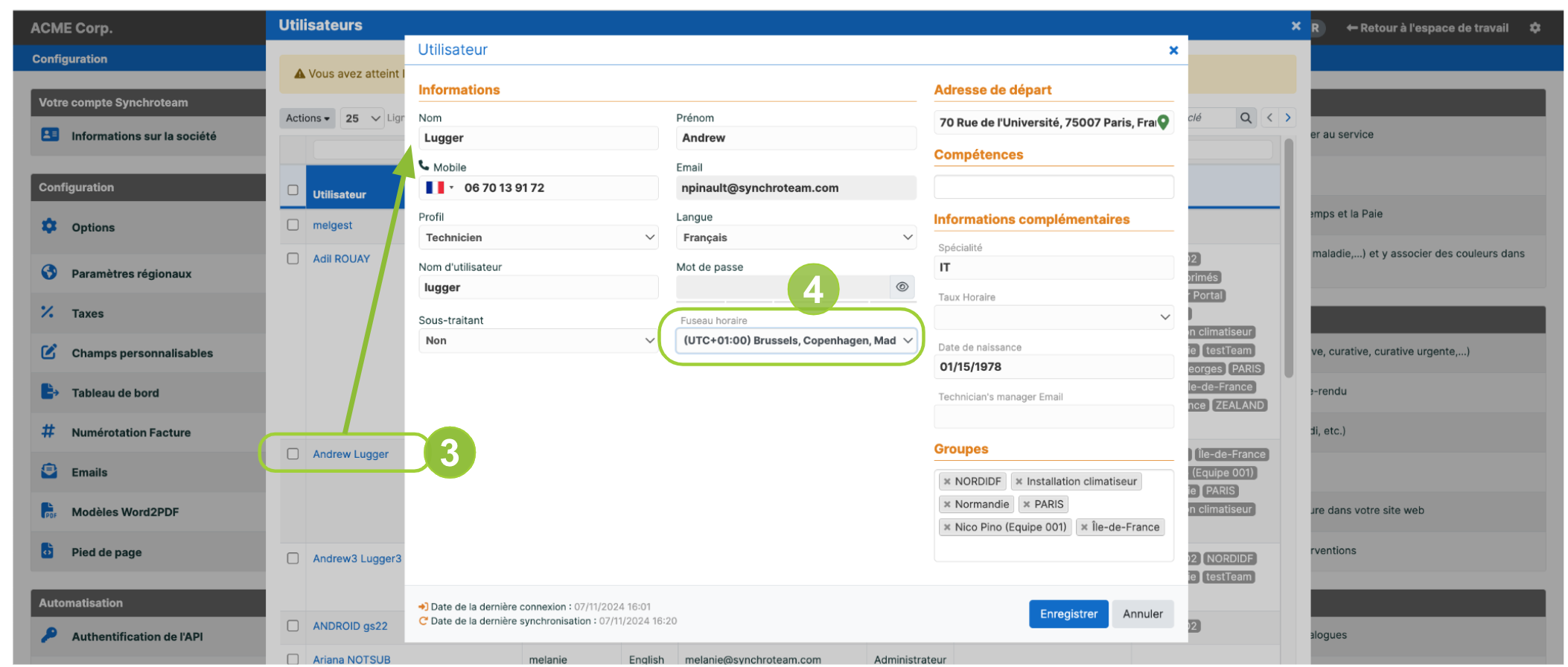Open the Fuseau horaire dropdown

[796, 340]
